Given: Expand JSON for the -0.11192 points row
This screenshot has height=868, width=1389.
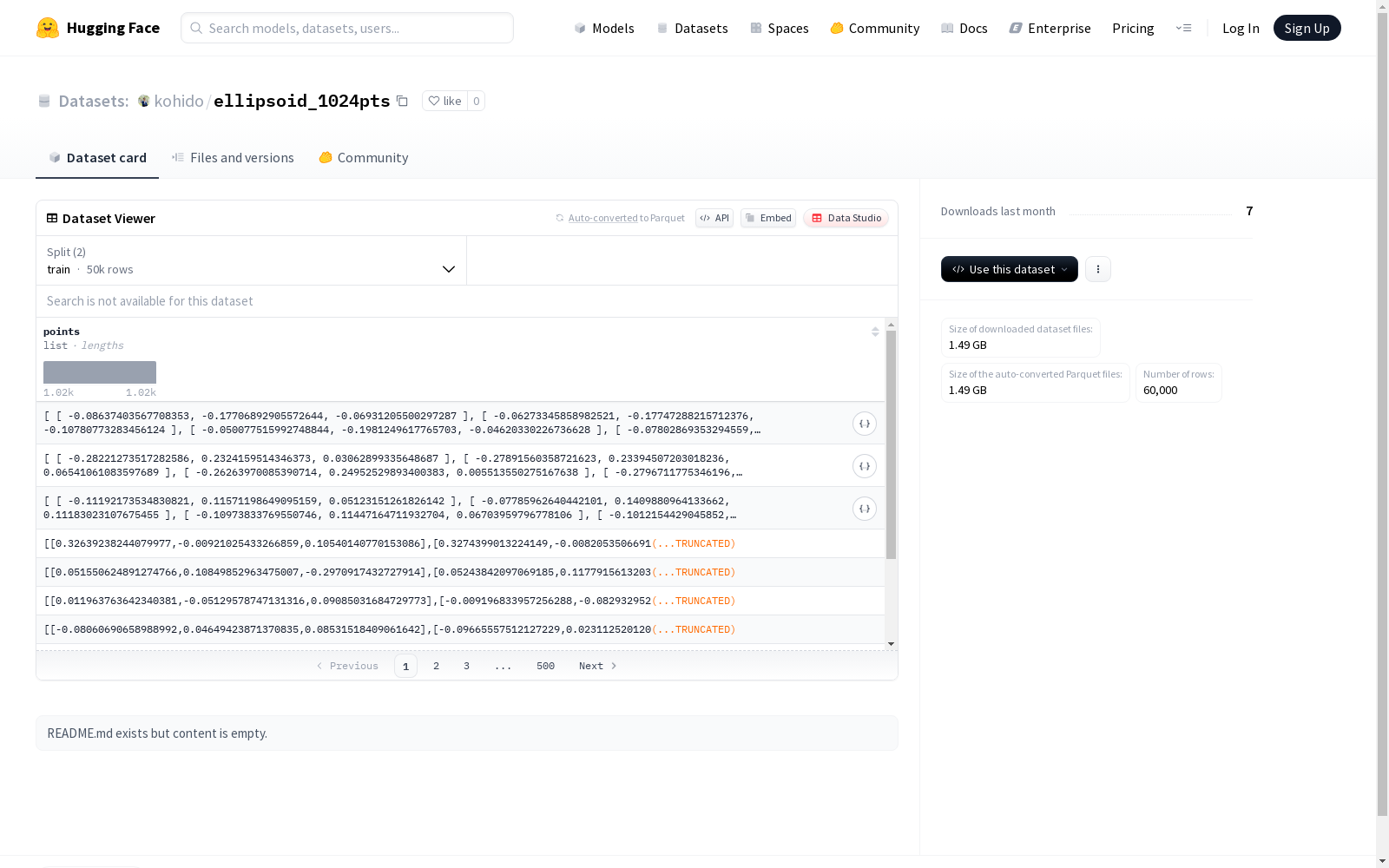Looking at the screenshot, I should 864,509.
